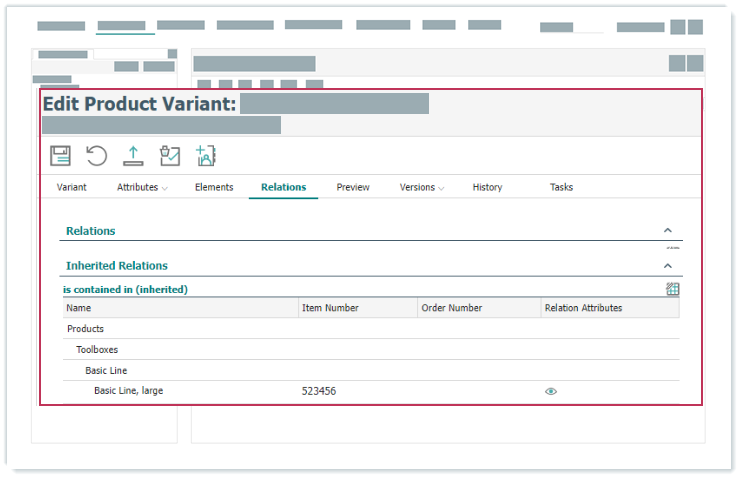Sort by the Item Number column header
This screenshot has width=741, height=479.
330,308
